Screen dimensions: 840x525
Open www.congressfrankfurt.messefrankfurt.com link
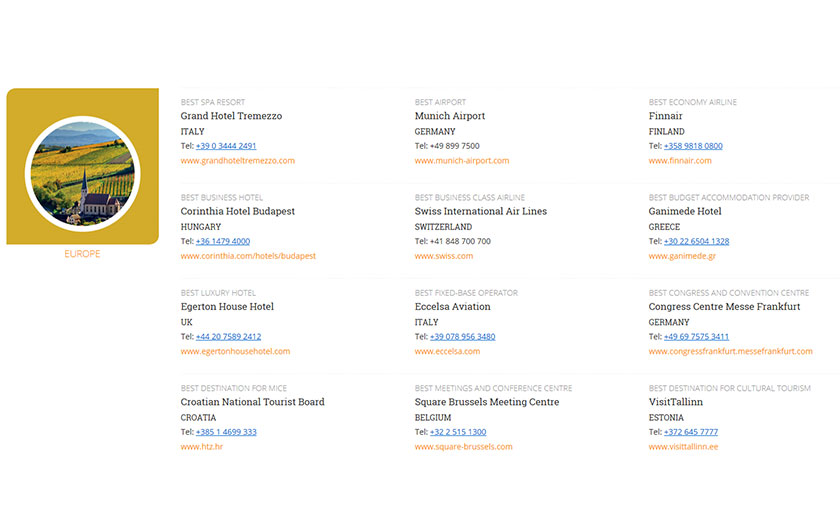[x=731, y=351]
